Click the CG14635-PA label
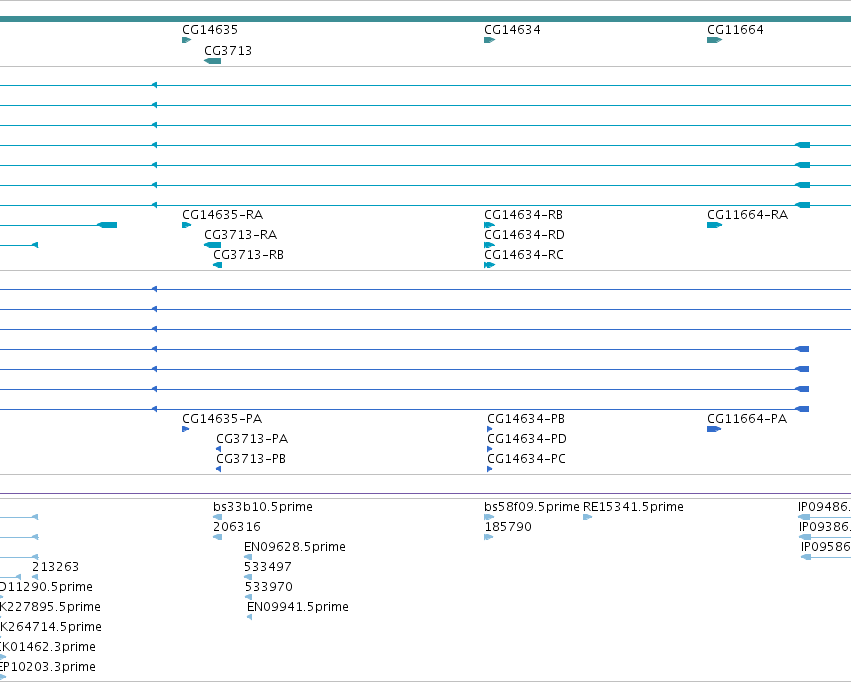851x682 pixels. 222,419
